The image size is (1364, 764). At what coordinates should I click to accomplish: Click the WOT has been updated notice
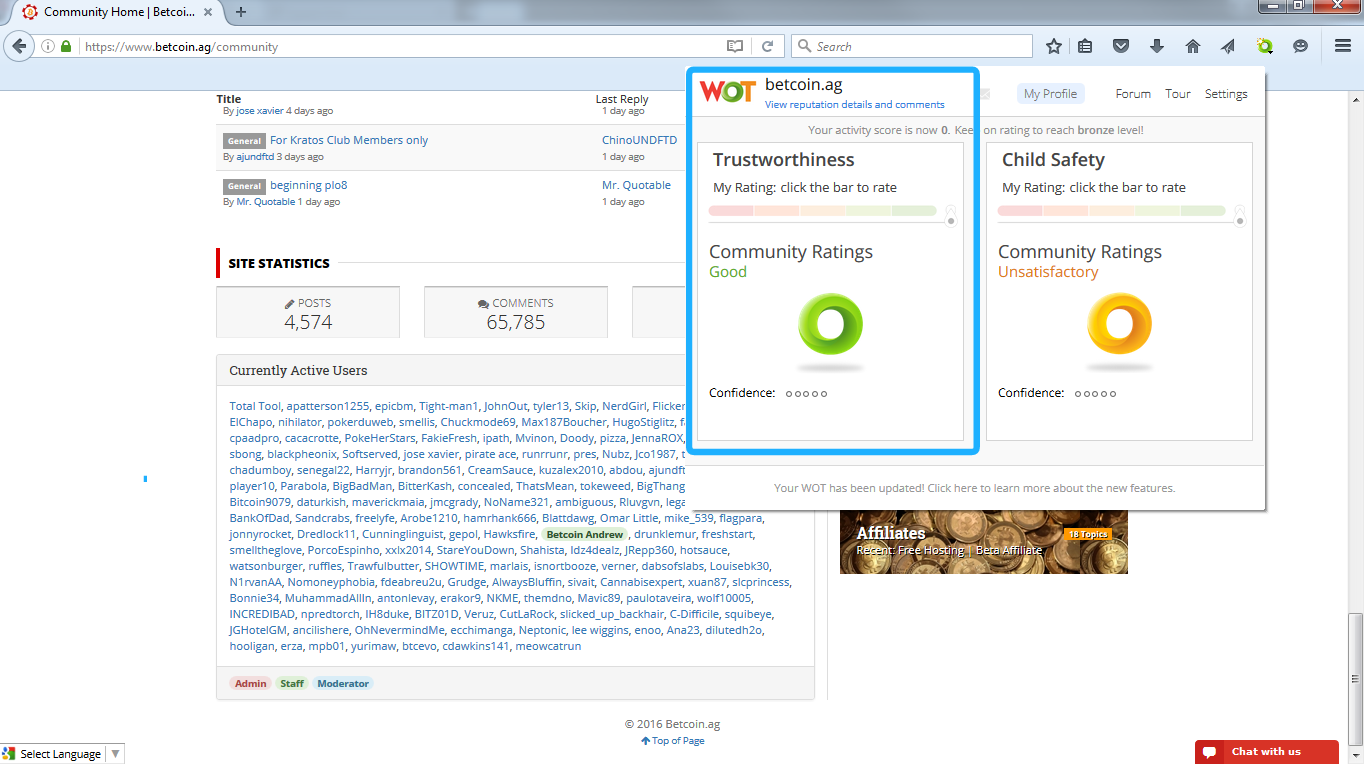coord(975,488)
